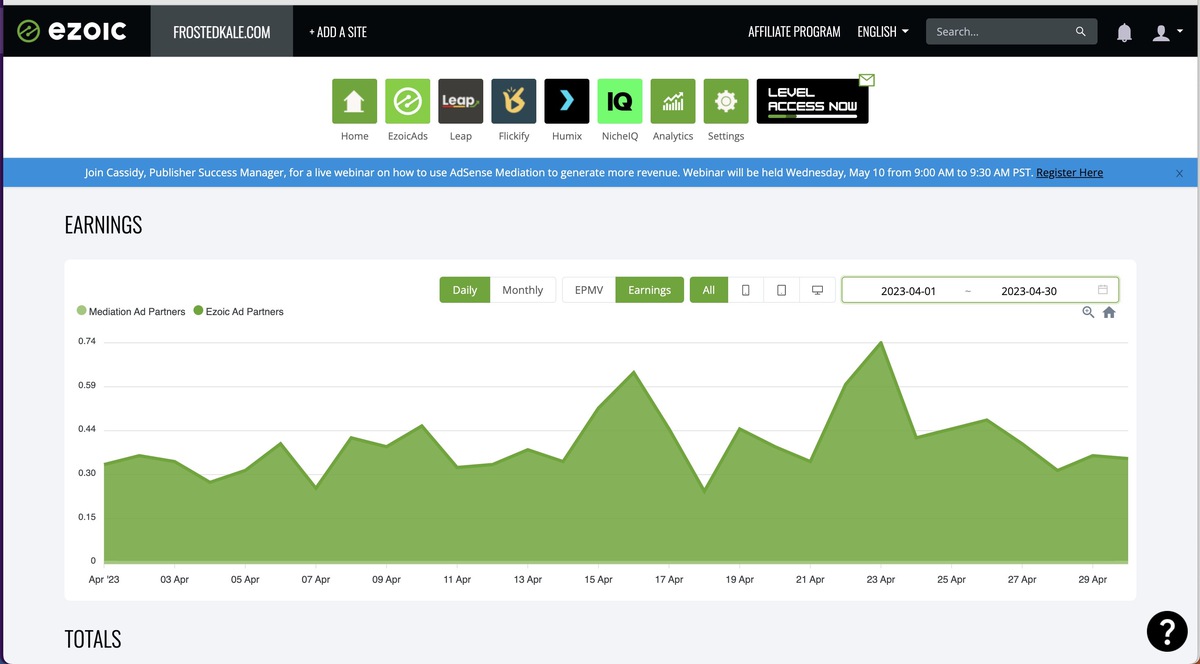Open the NicheIQ app icon
This screenshot has width=1200, height=664.
(620, 101)
